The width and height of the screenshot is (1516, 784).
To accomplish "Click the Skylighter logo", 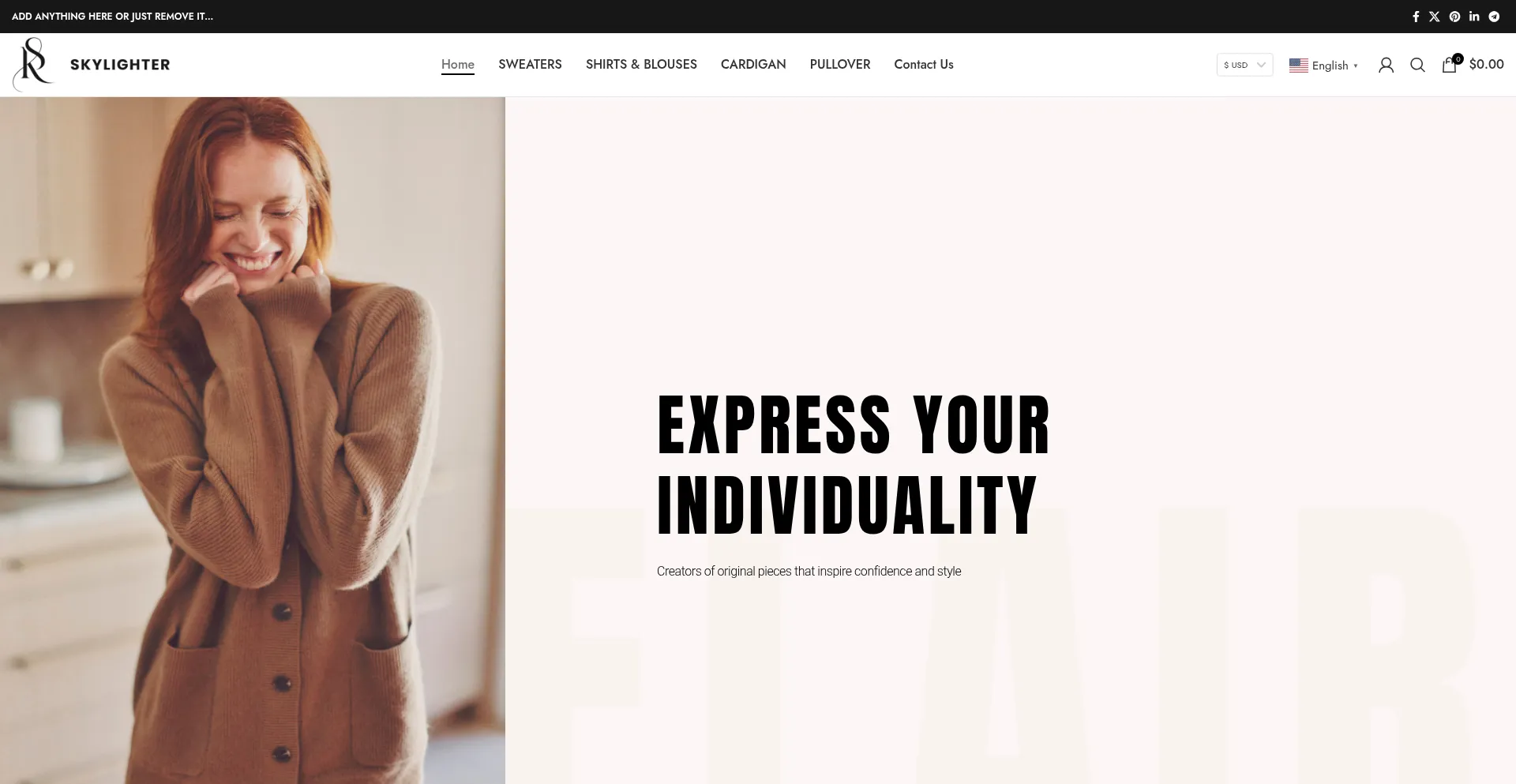I will click(92, 65).
